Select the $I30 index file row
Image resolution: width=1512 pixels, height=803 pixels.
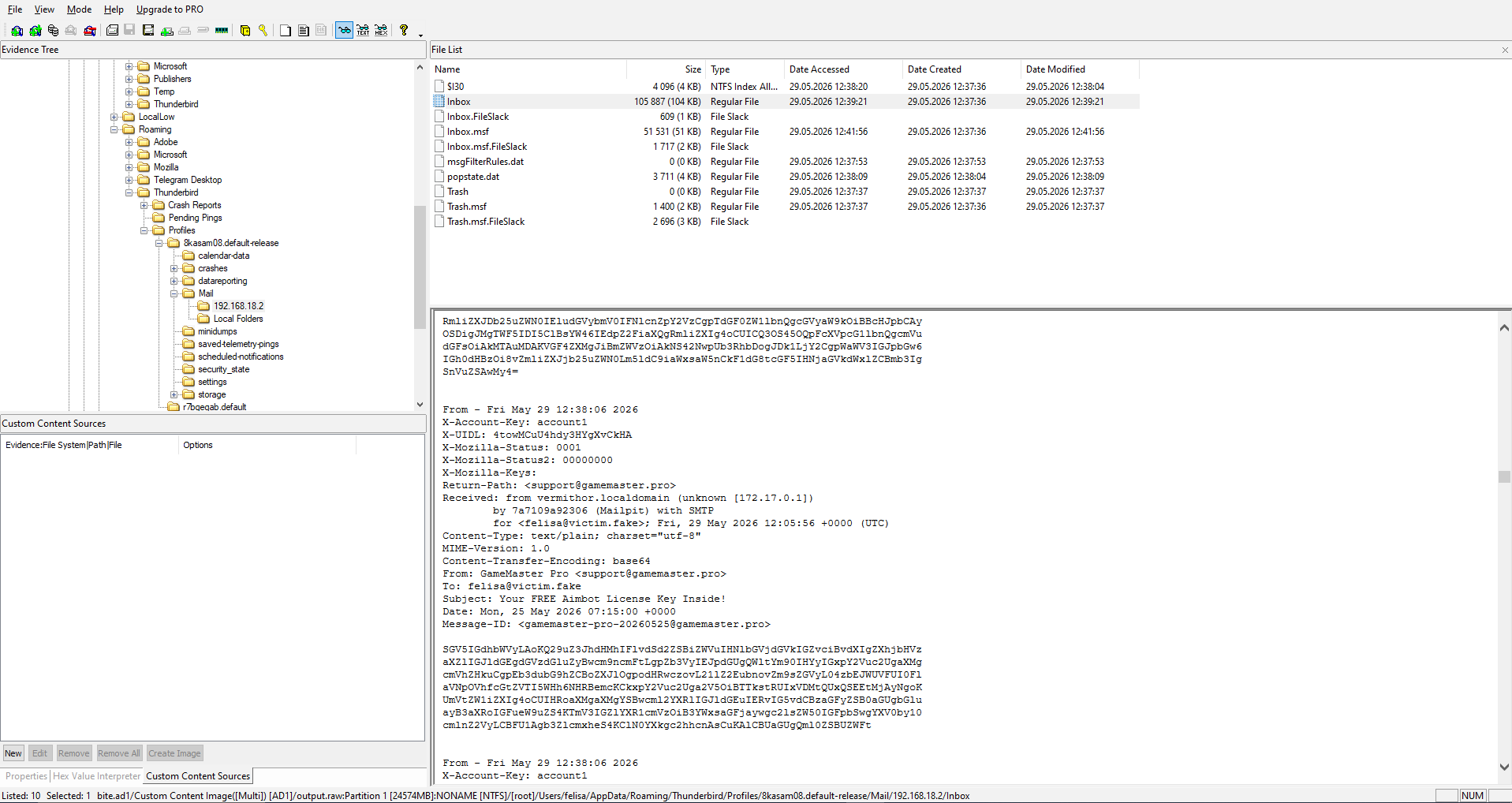pyautogui.click(x=785, y=87)
